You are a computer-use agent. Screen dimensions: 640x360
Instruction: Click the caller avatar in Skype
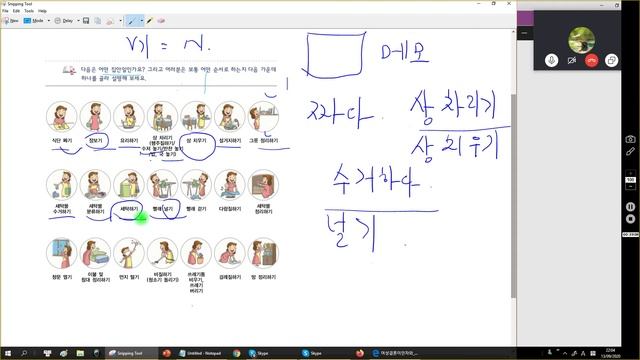point(582,40)
